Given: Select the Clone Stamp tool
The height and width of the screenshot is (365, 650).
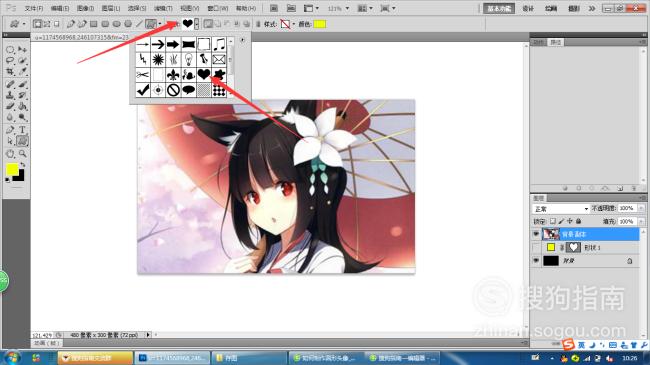Looking at the screenshot, I should coord(10,95).
